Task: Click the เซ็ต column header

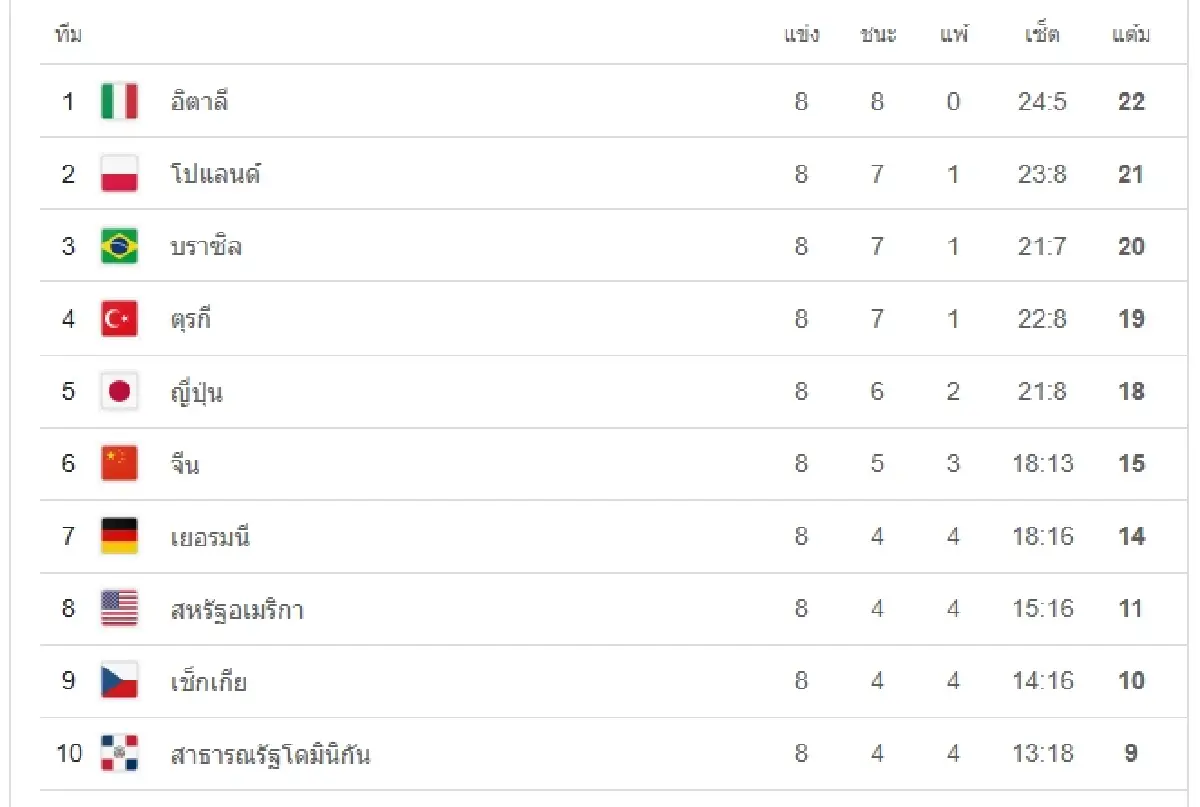Action: click(1042, 36)
